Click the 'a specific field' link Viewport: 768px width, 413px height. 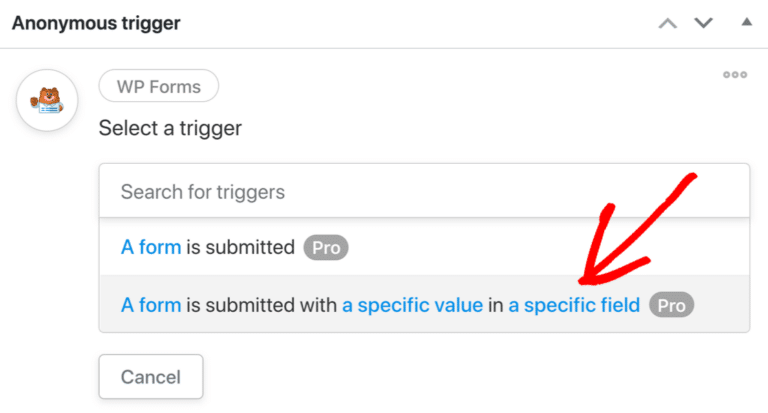coord(574,305)
